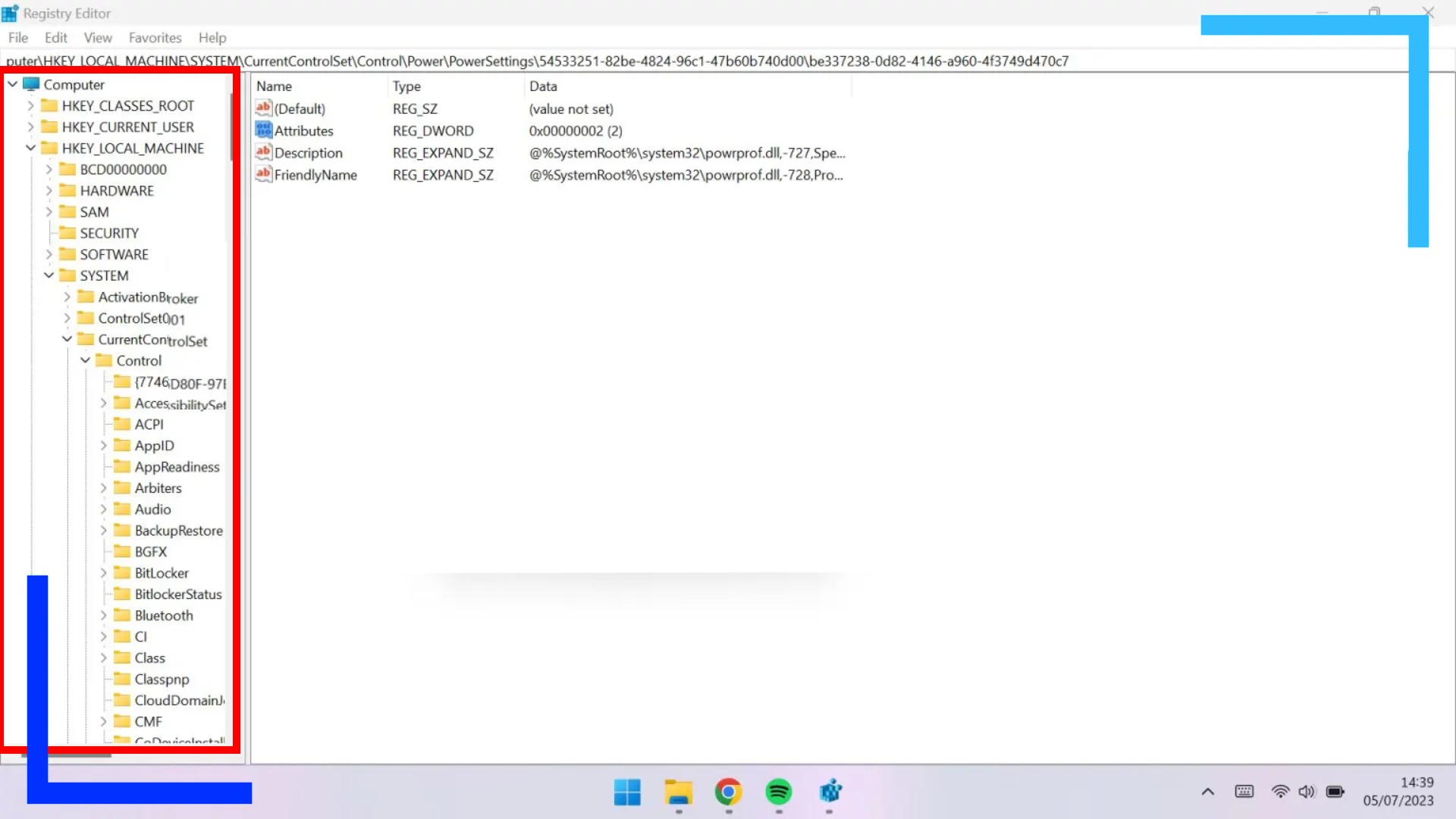Click the Registry Editor taskbar icon
Viewport: 1456px width, 819px height.
click(x=830, y=792)
